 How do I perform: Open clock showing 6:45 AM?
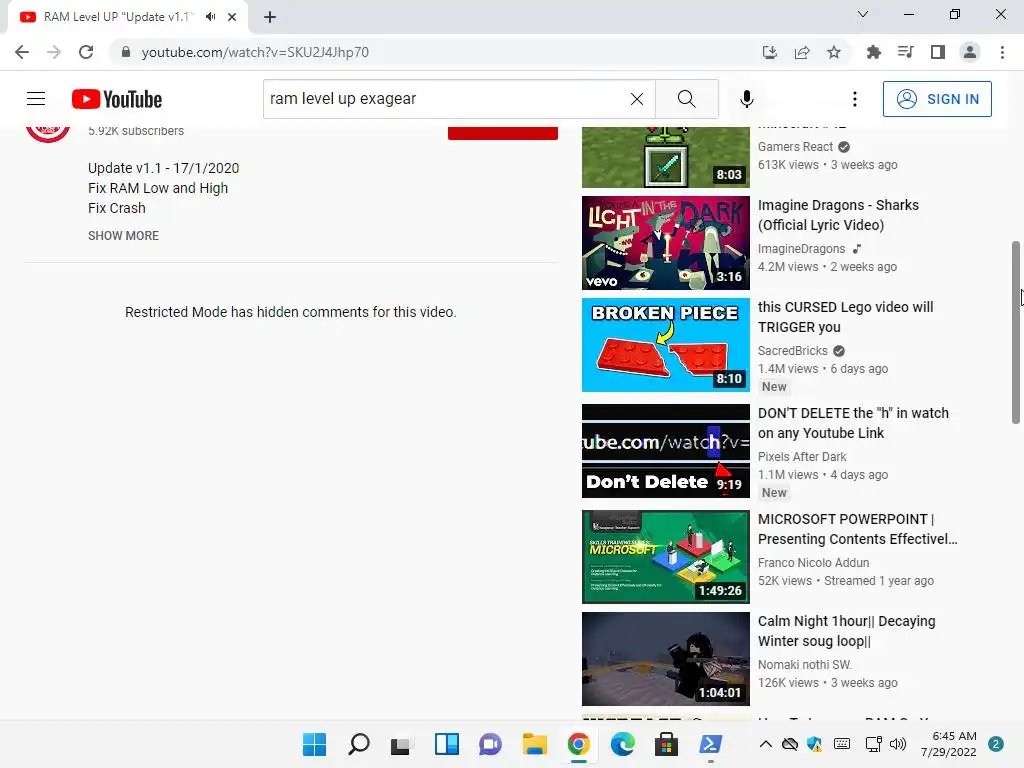pos(948,744)
